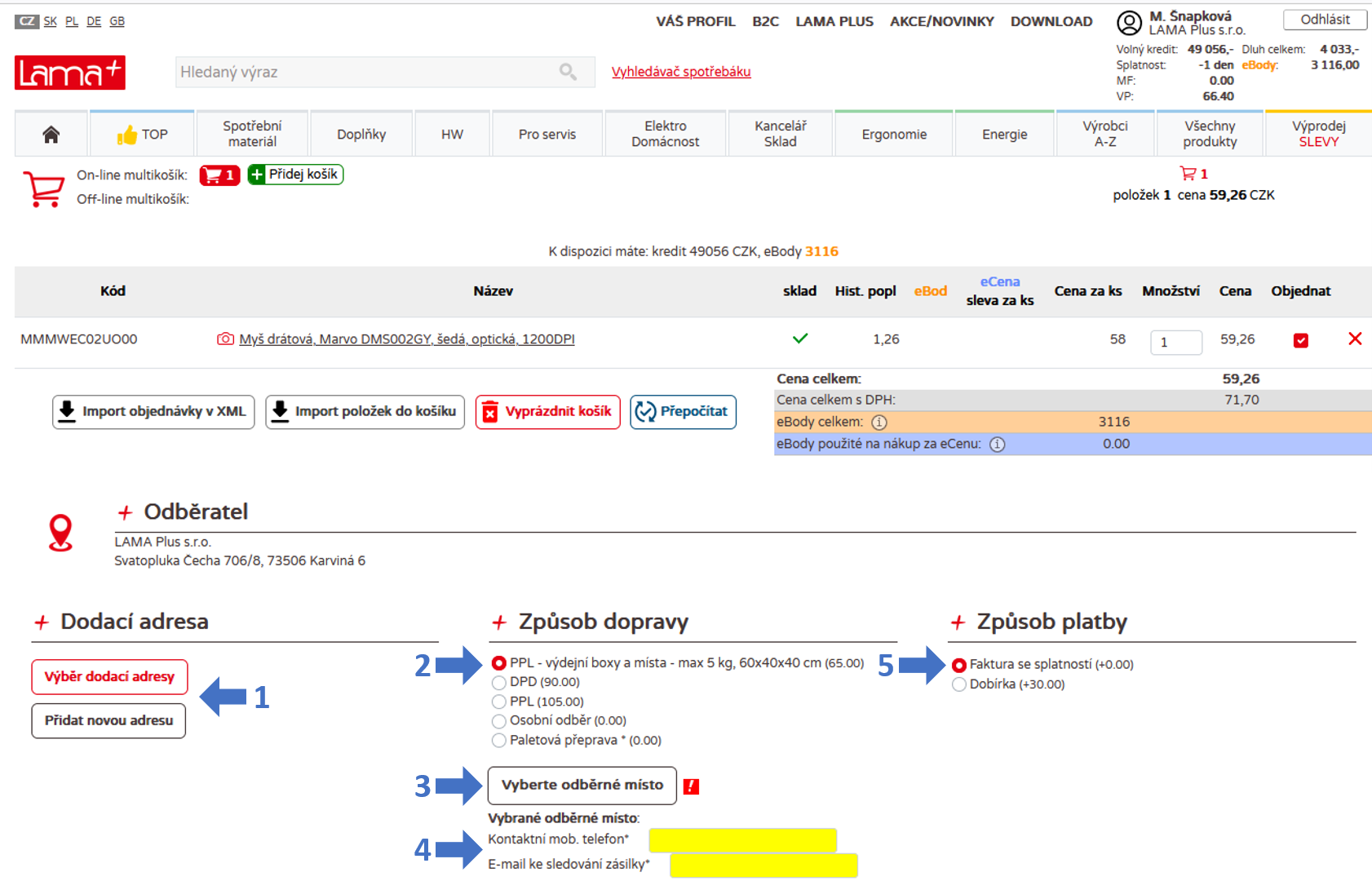Open cart summary icon above položek 1
The width and height of the screenshot is (1372, 890).
click(1188, 174)
